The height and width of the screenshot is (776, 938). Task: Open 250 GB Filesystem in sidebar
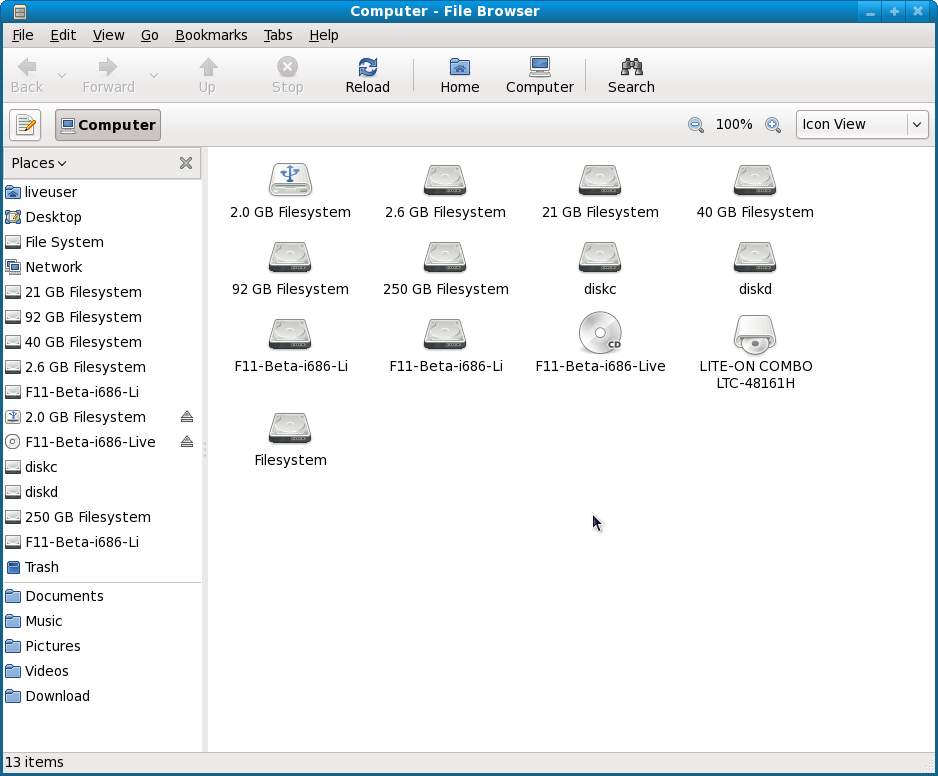(102, 517)
